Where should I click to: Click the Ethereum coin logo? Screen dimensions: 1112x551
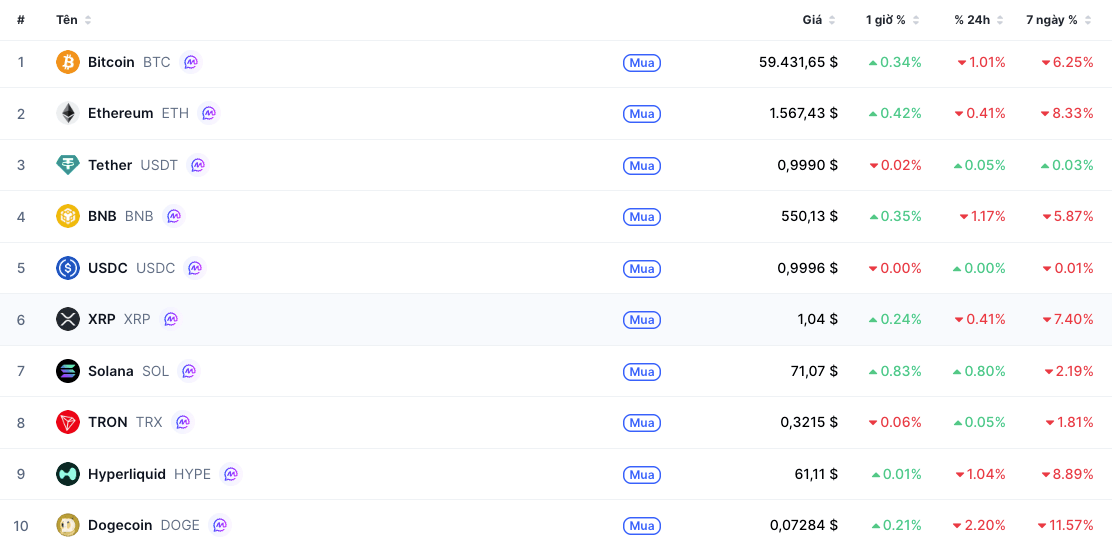[x=68, y=113]
